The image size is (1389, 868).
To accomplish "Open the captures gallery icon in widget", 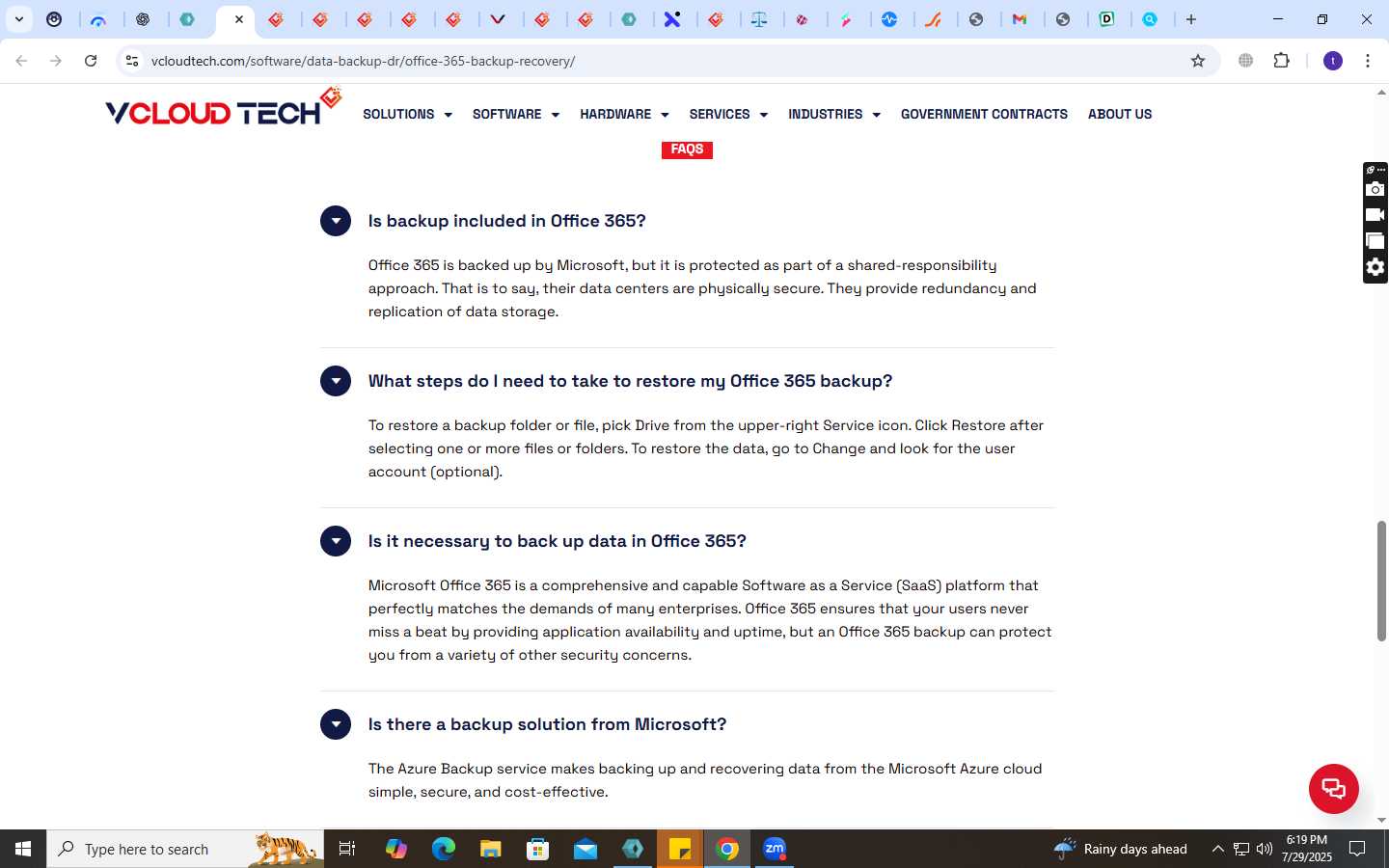I will click(1375, 241).
